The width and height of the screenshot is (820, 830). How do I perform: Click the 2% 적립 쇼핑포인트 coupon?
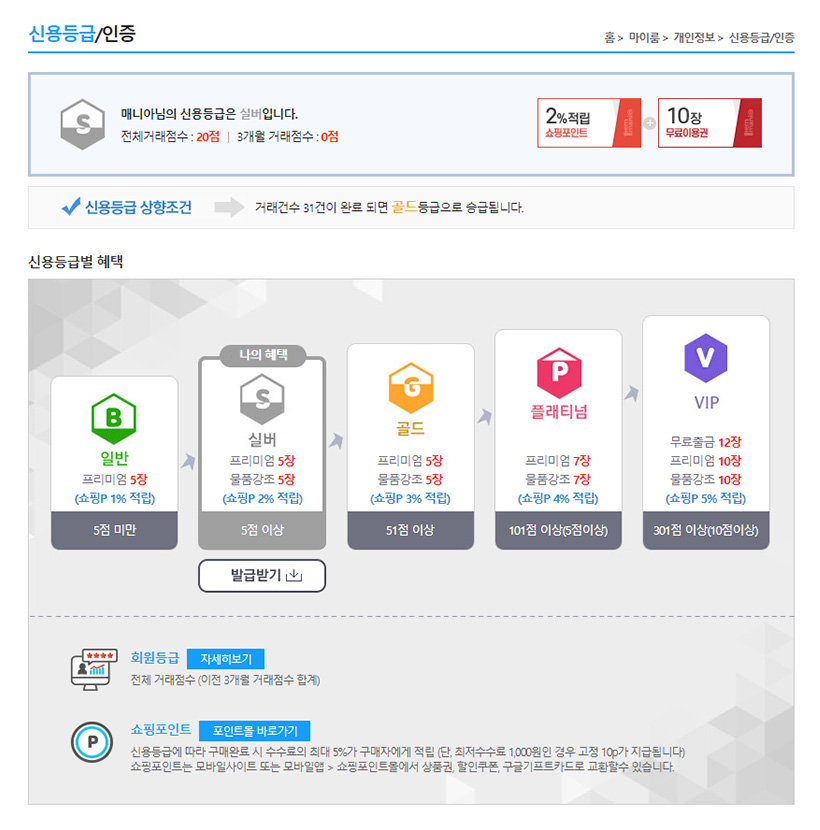589,123
